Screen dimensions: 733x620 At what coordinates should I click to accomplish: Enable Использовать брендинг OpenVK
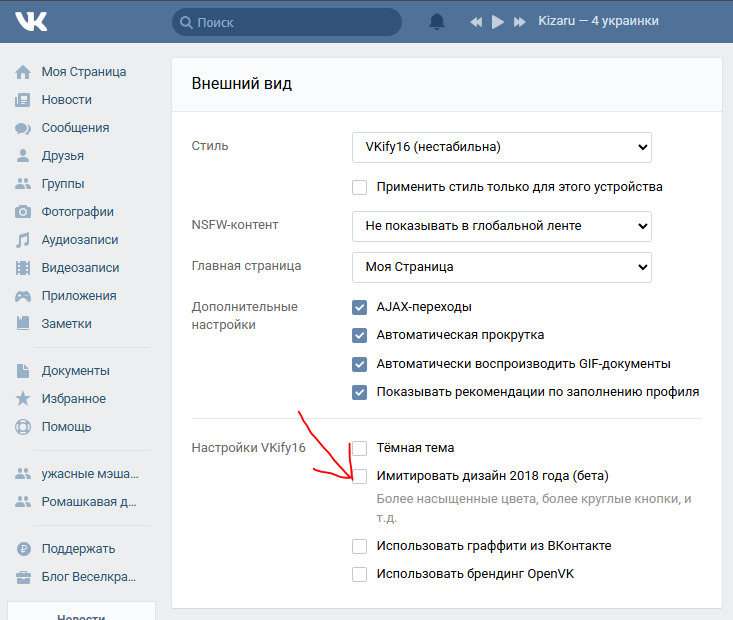tap(359, 574)
